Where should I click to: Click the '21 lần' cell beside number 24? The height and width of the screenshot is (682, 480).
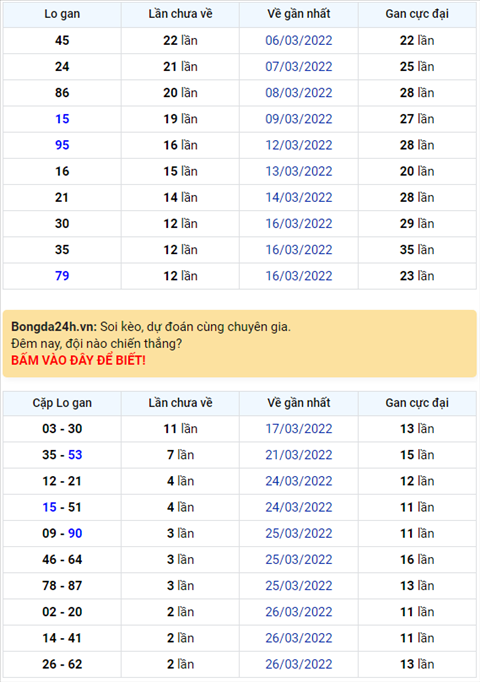(x=180, y=67)
